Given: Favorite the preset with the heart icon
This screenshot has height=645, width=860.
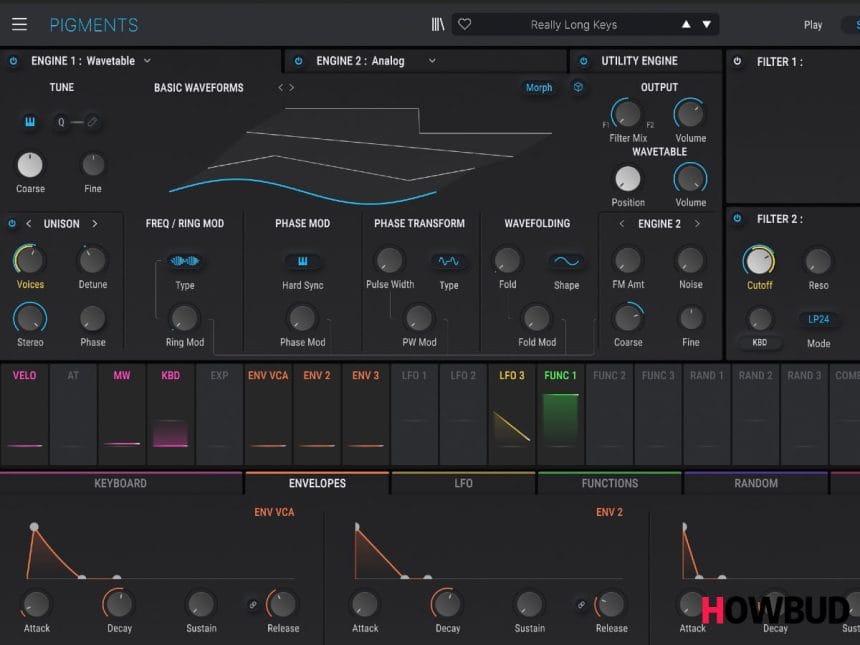Looking at the screenshot, I should pyautogui.click(x=465, y=25).
